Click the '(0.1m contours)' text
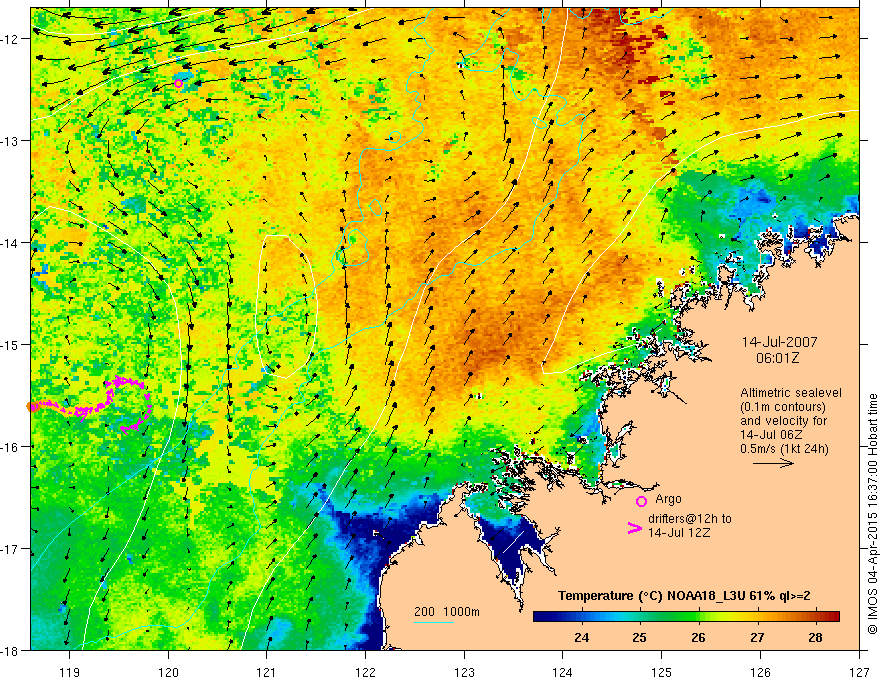This screenshot has width=880, height=680. click(x=783, y=407)
